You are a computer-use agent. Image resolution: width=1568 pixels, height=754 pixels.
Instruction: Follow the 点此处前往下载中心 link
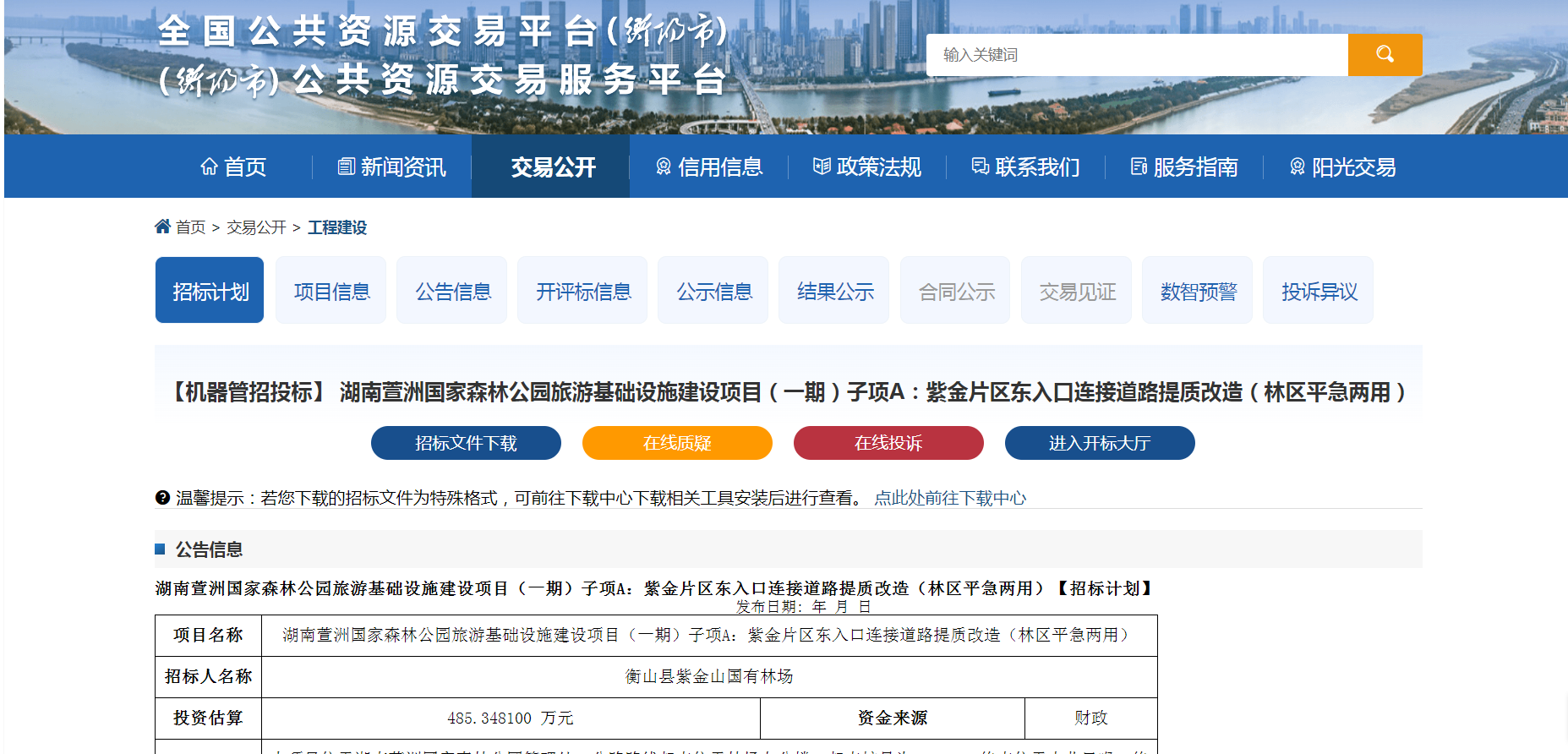[x=950, y=498]
